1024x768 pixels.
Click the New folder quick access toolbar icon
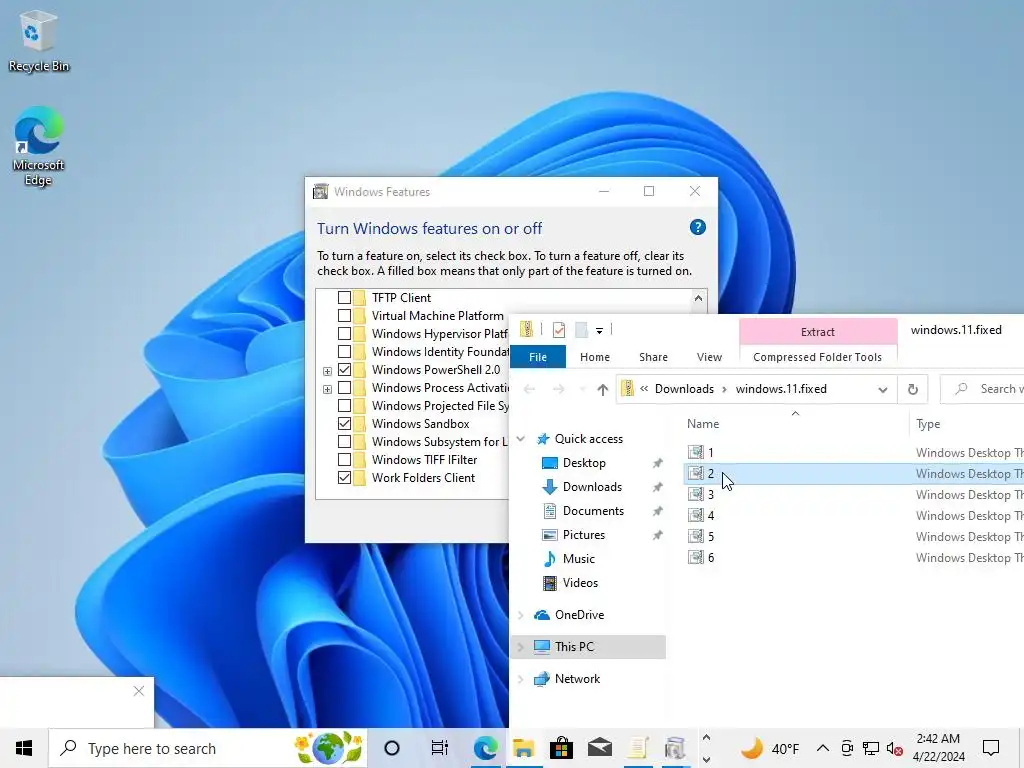(581, 330)
